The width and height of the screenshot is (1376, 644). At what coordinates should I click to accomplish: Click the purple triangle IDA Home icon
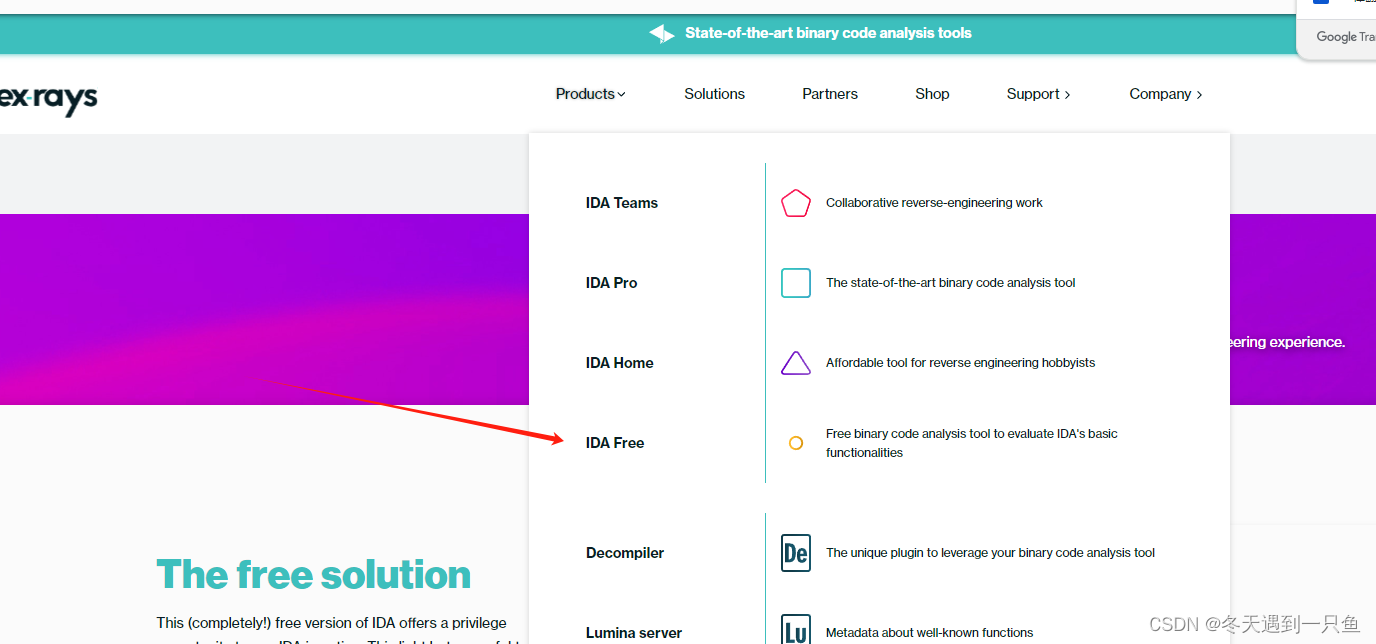[x=796, y=363]
